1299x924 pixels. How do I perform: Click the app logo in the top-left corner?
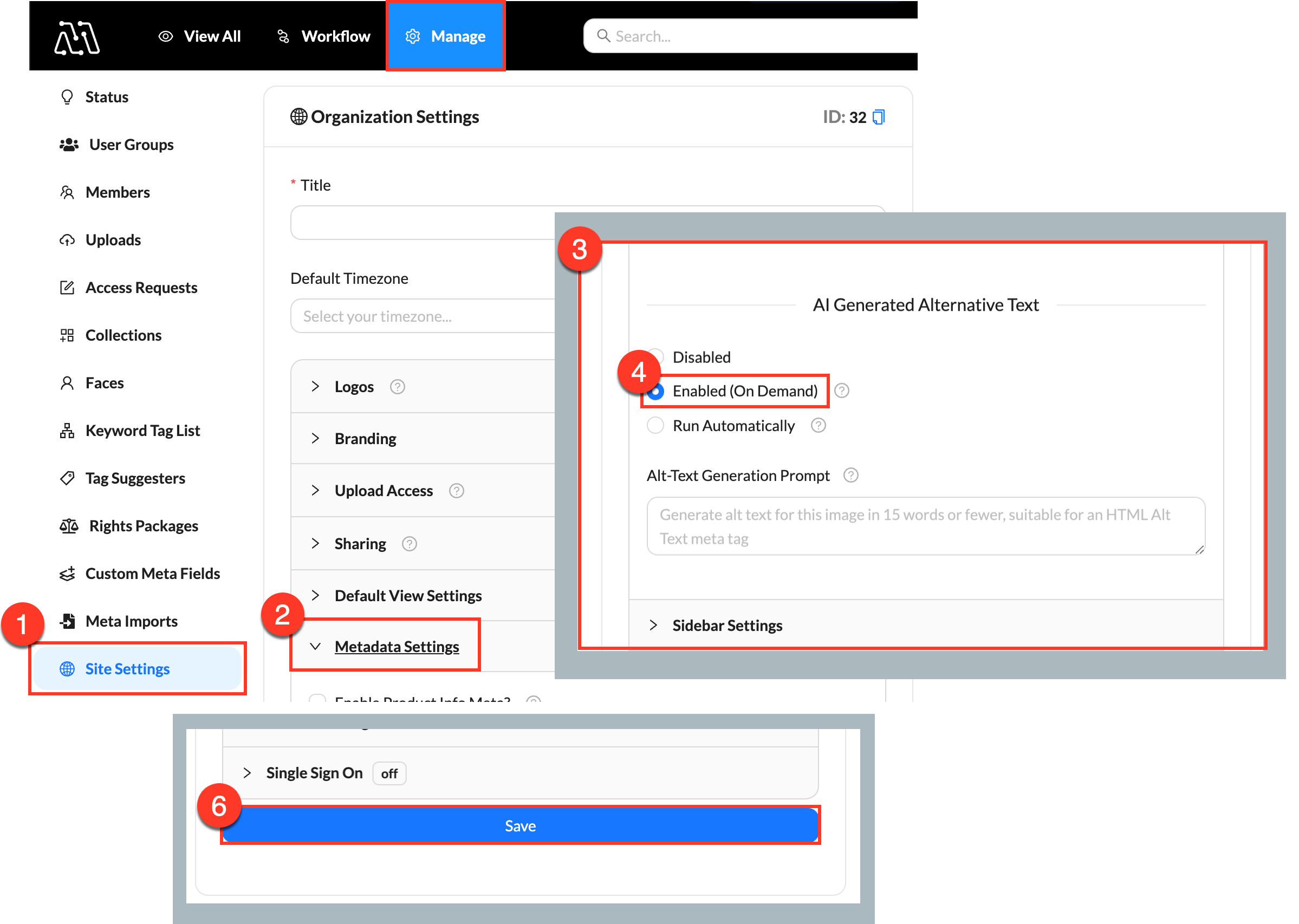click(77, 37)
